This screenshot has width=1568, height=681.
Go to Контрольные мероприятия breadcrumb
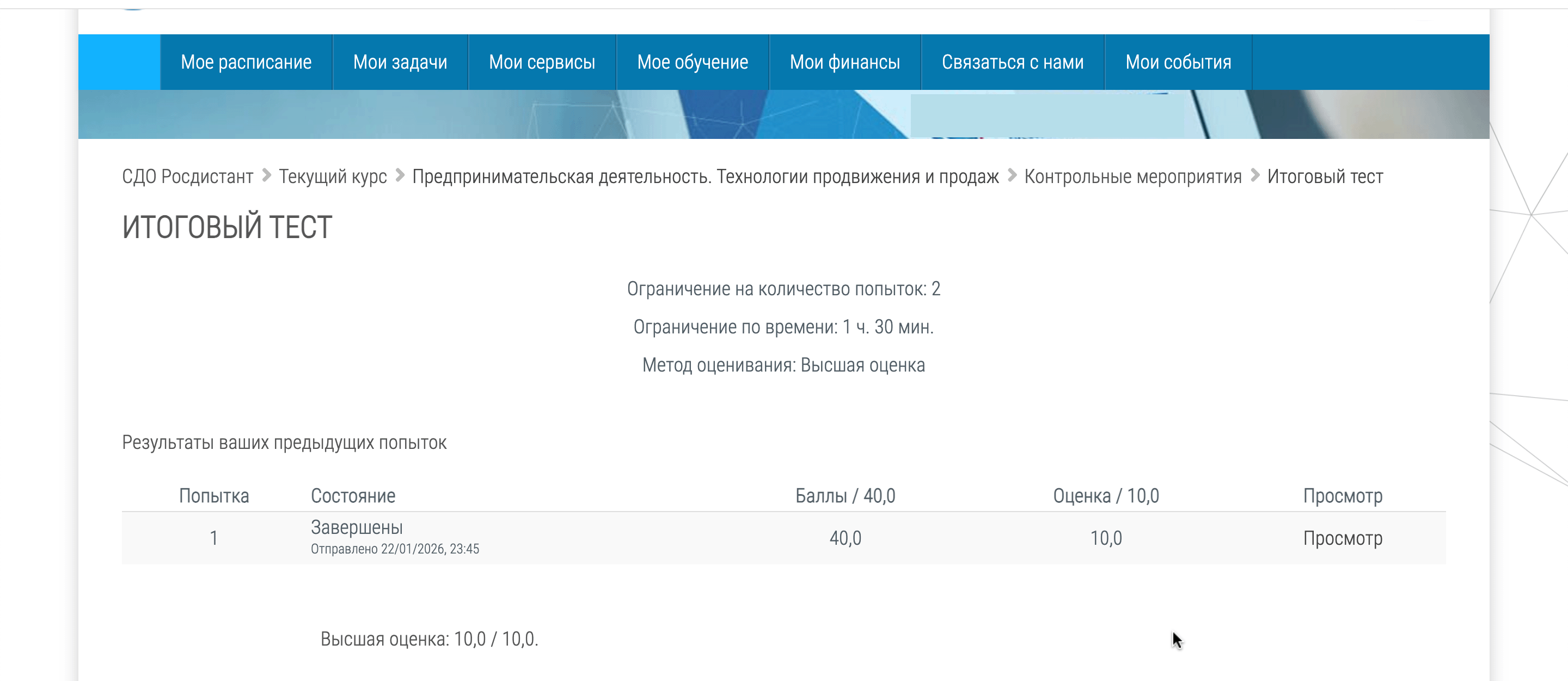point(1132,177)
